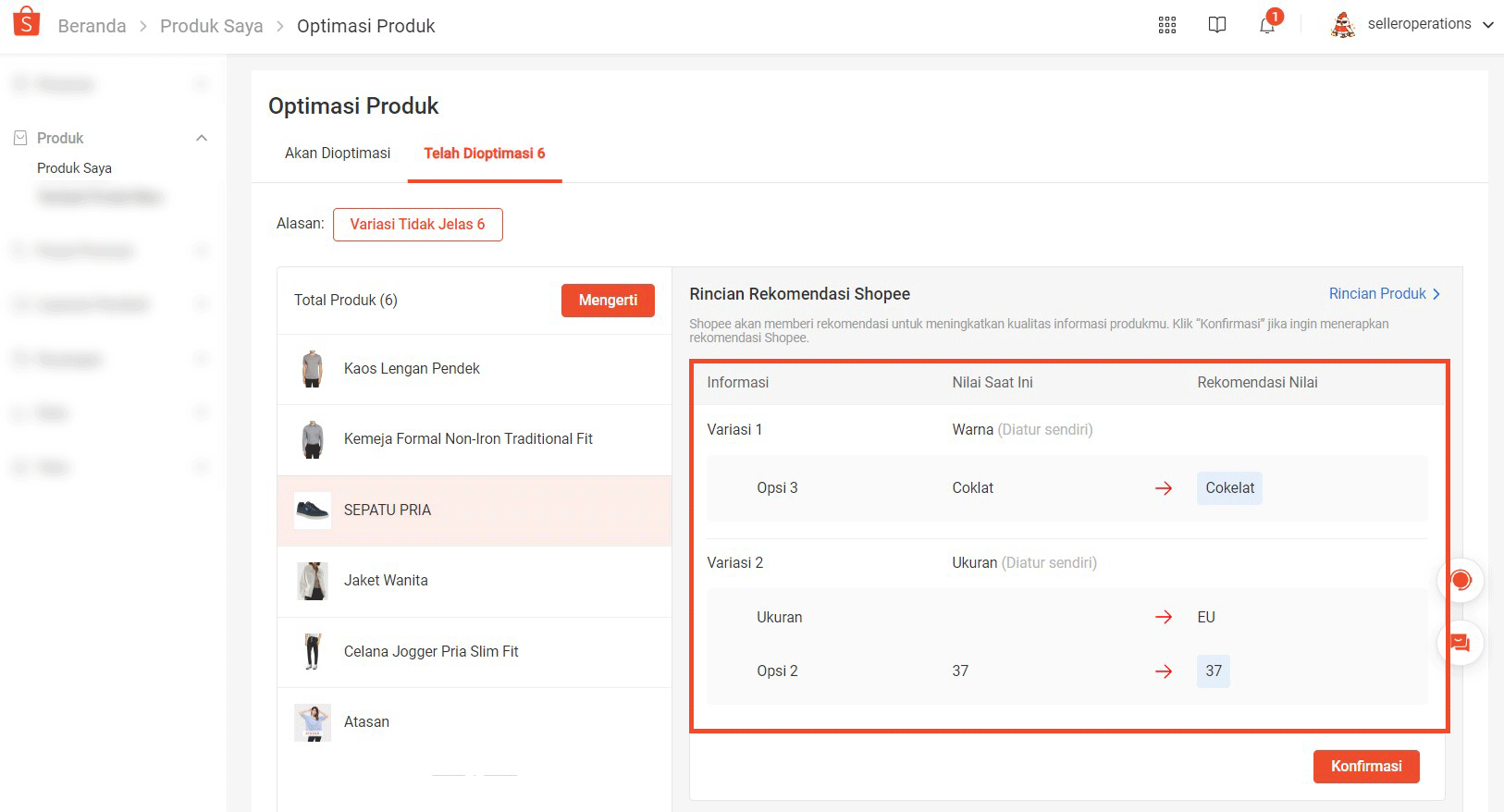Click the Produk sidebar box icon

coord(20,138)
